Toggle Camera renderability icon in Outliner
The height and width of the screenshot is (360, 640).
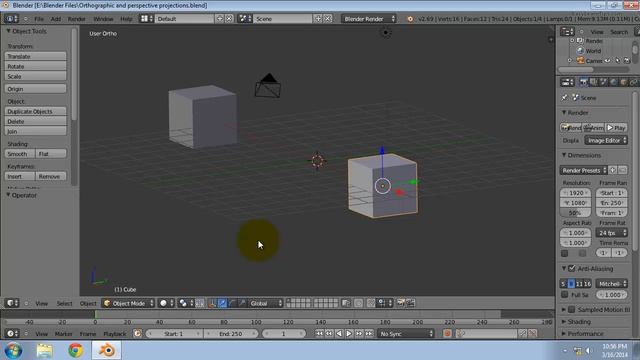tap(627, 61)
